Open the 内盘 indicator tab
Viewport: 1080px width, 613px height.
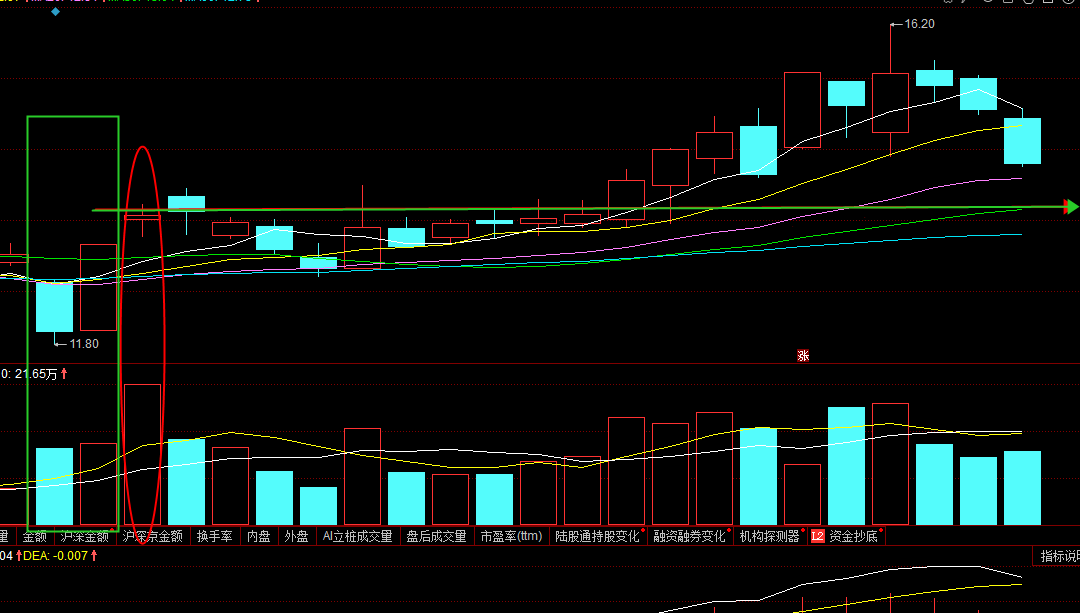click(258, 536)
